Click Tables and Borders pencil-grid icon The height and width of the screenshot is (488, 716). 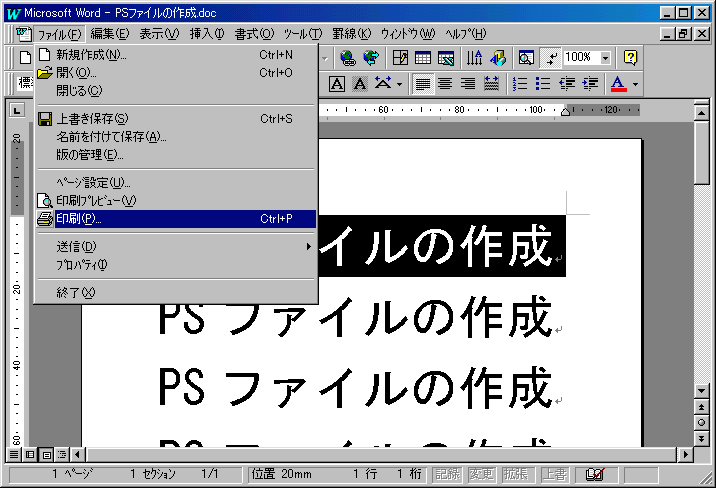[x=400, y=58]
